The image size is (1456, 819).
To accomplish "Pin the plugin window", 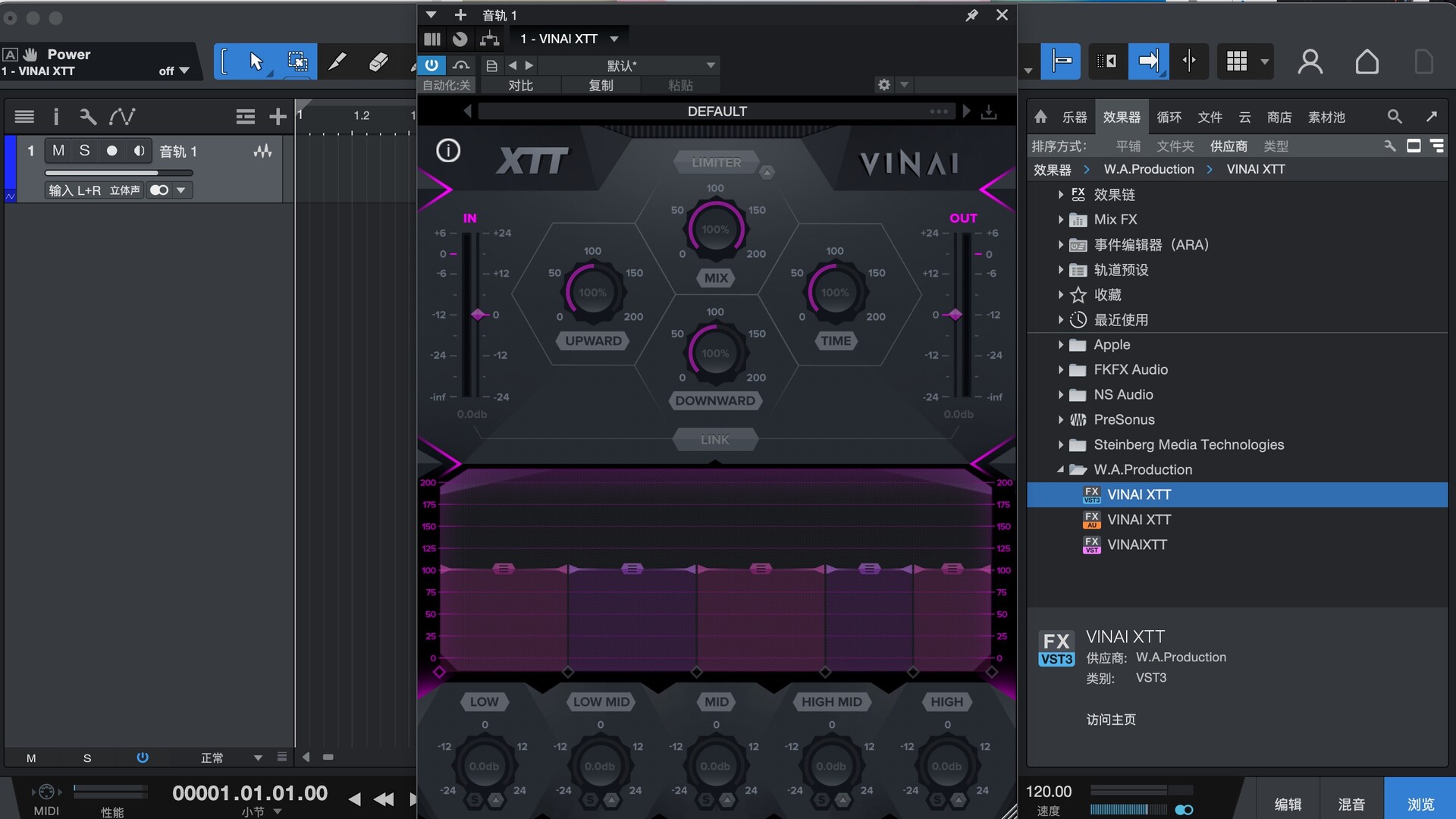I will coord(971,15).
